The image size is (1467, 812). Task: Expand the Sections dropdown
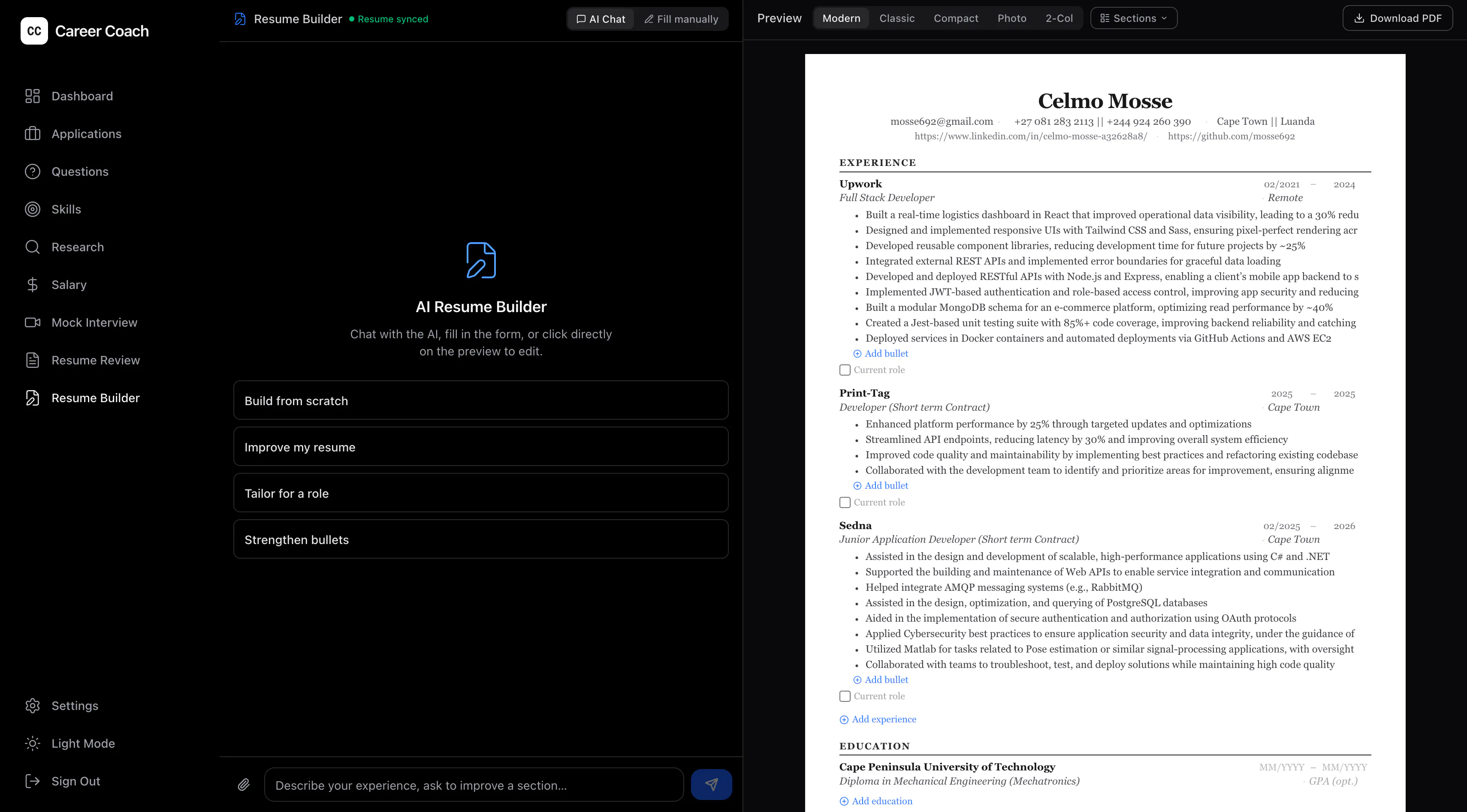1133,18
